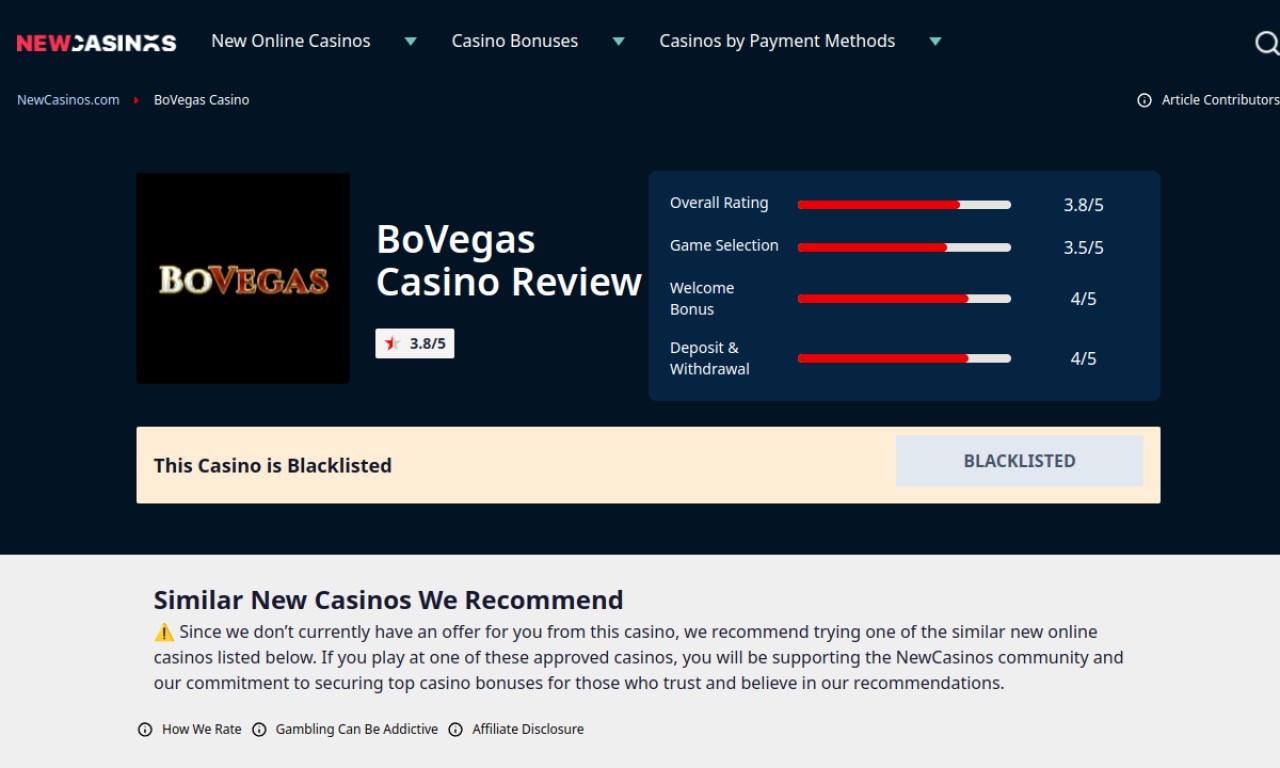Click the "This Casino is Blacklisted" text
The image size is (1280, 768).
click(273, 465)
